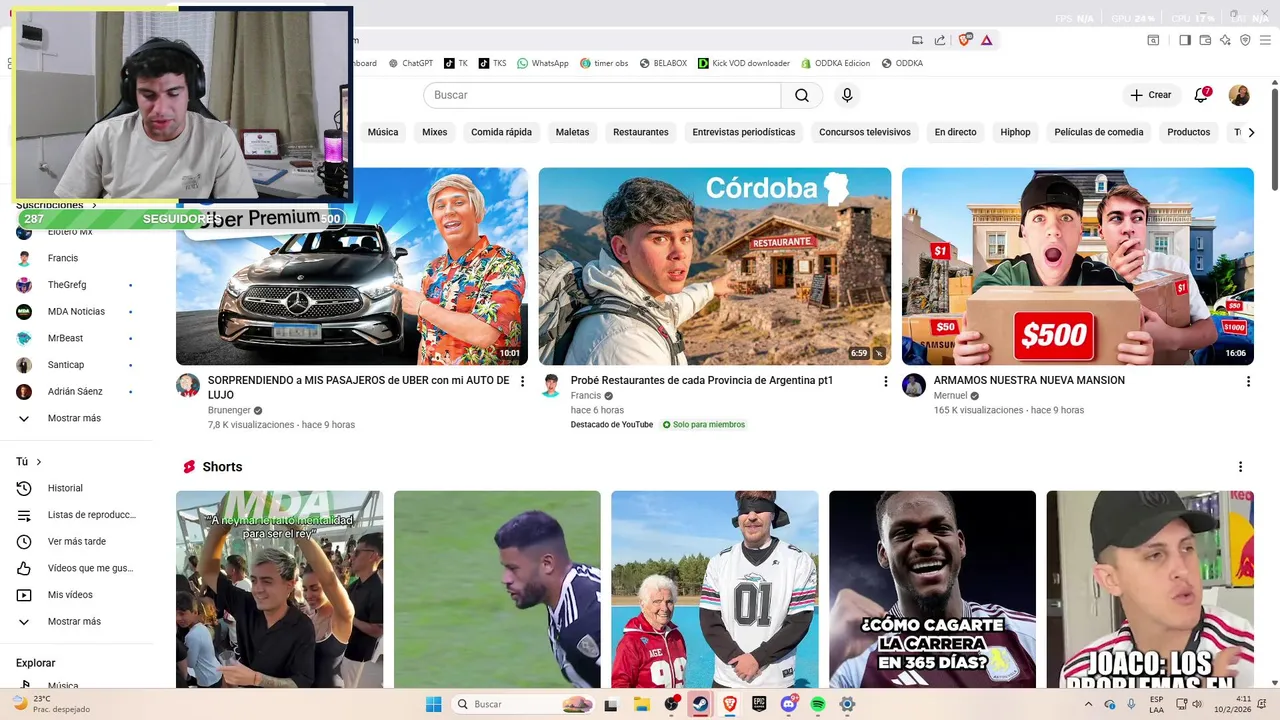
Task: Click the share page icon in address bar
Action: [940, 40]
